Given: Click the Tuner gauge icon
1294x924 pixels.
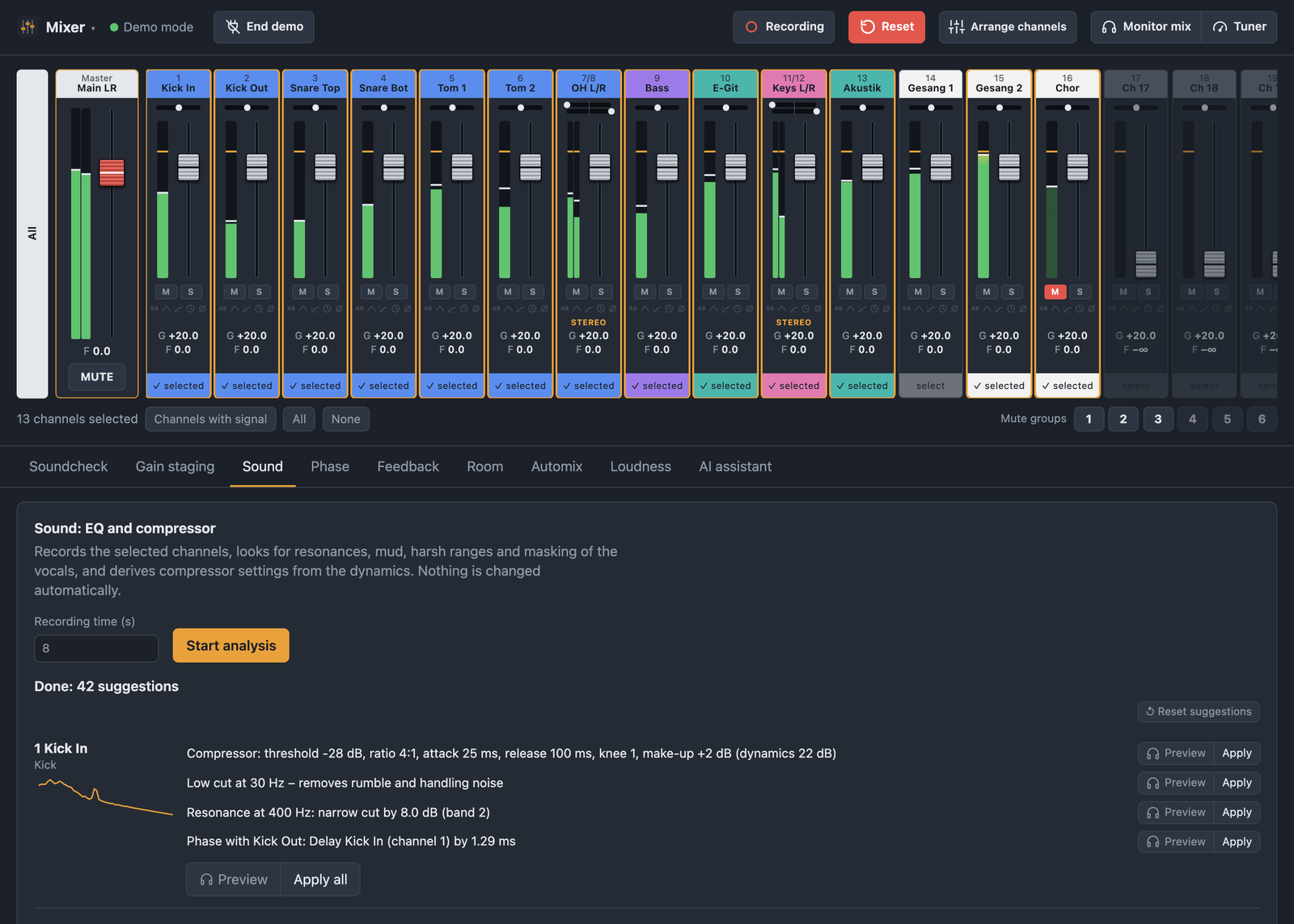Looking at the screenshot, I should point(1220,27).
